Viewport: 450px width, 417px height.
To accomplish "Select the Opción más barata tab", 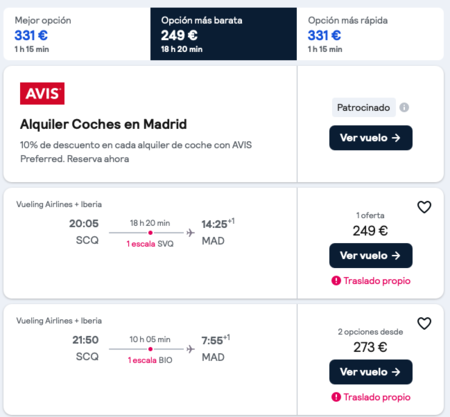I will [x=223, y=34].
